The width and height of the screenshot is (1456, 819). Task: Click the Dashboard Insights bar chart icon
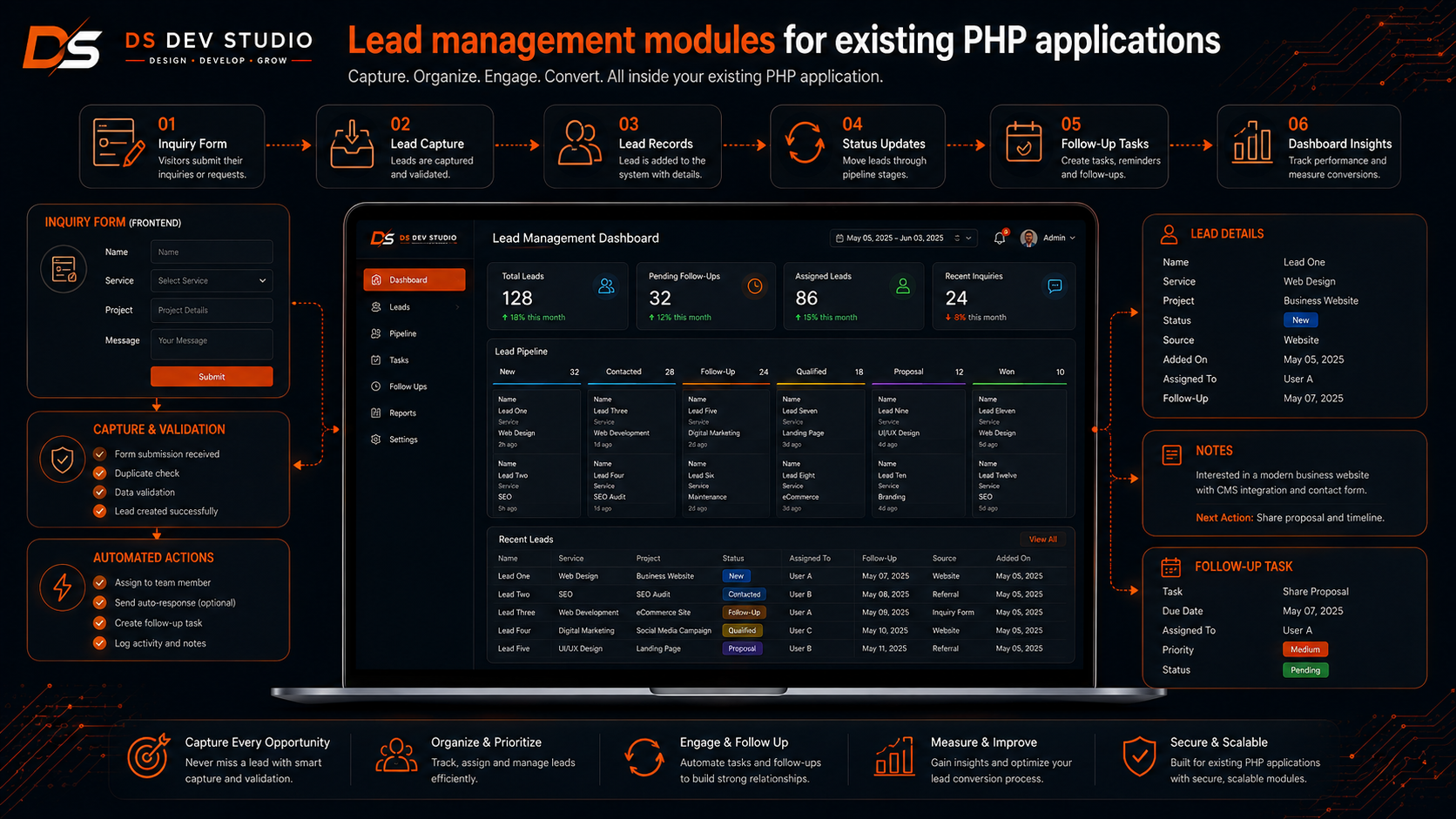click(x=1252, y=142)
